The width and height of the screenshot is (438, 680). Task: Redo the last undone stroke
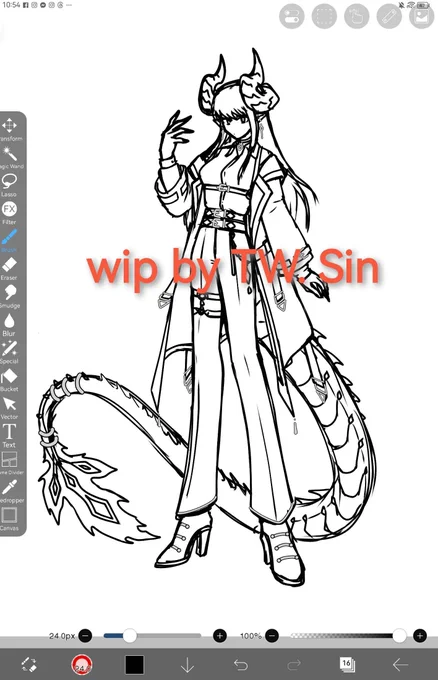[x=294, y=664]
